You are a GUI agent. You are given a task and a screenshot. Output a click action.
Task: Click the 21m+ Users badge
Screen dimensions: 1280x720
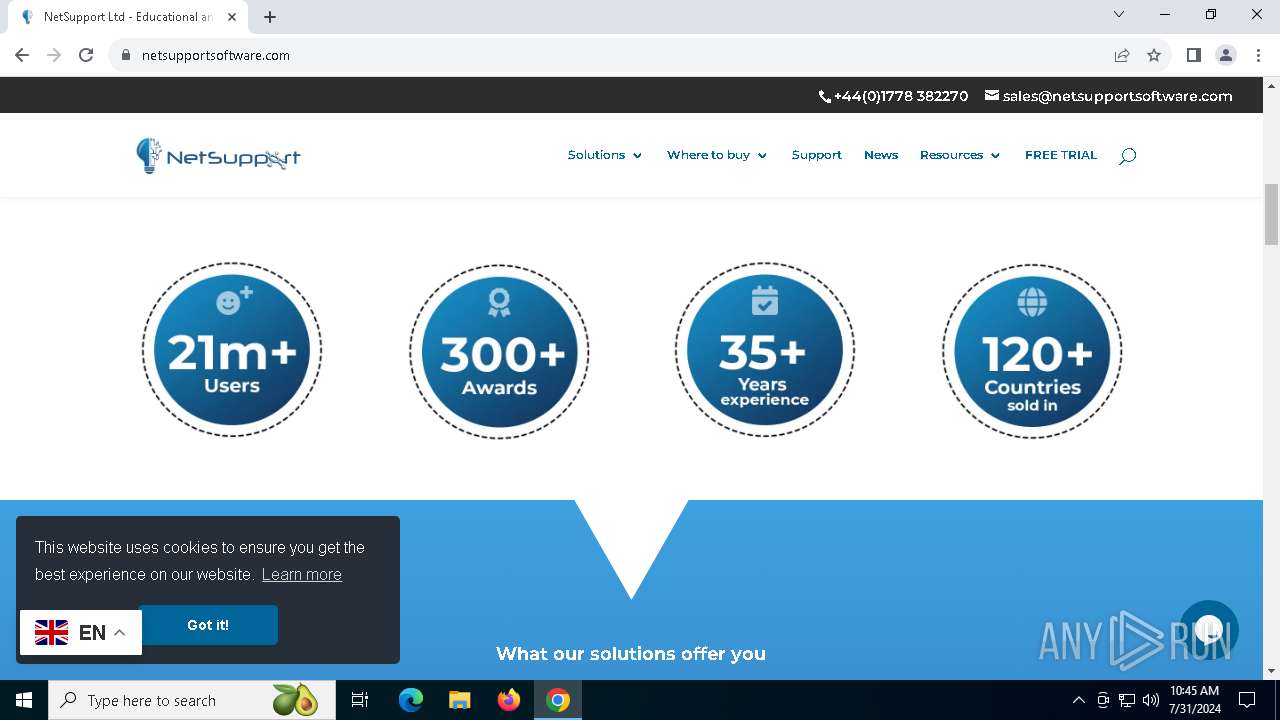232,350
